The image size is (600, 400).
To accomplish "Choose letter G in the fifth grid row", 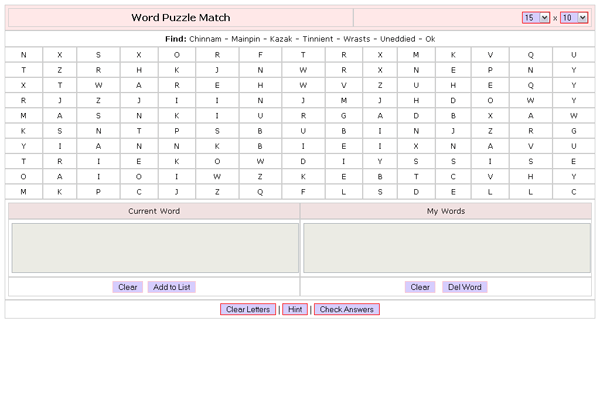I will pos(343,115).
